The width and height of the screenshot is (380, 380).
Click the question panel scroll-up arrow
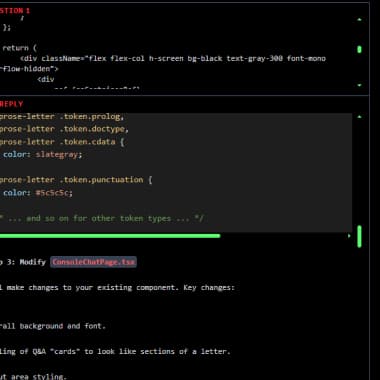click(359, 20)
